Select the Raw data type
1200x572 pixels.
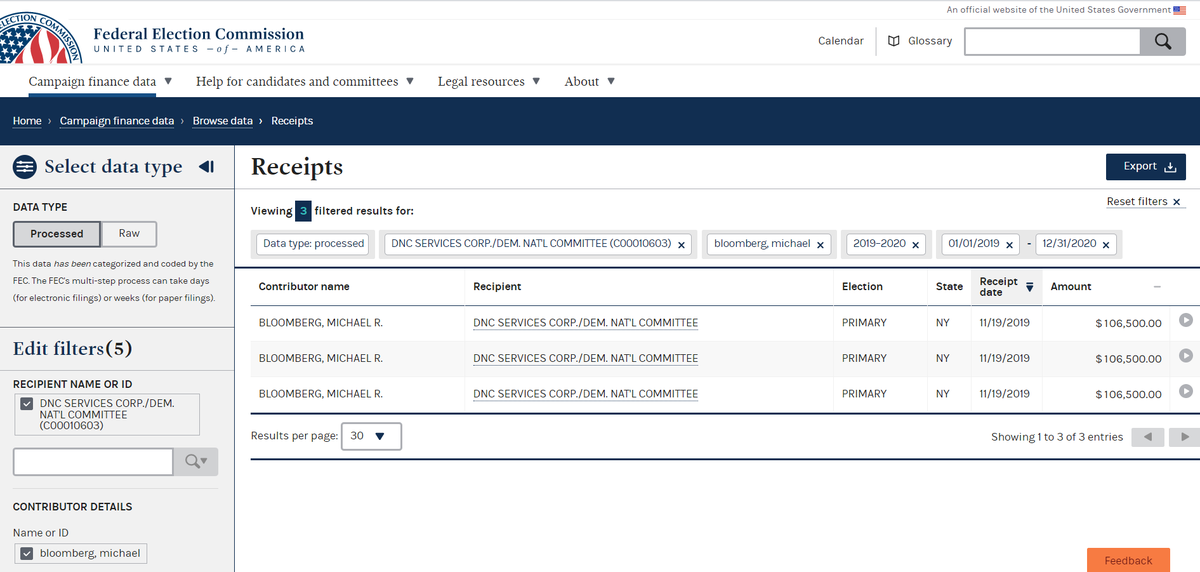pos(129,233)
